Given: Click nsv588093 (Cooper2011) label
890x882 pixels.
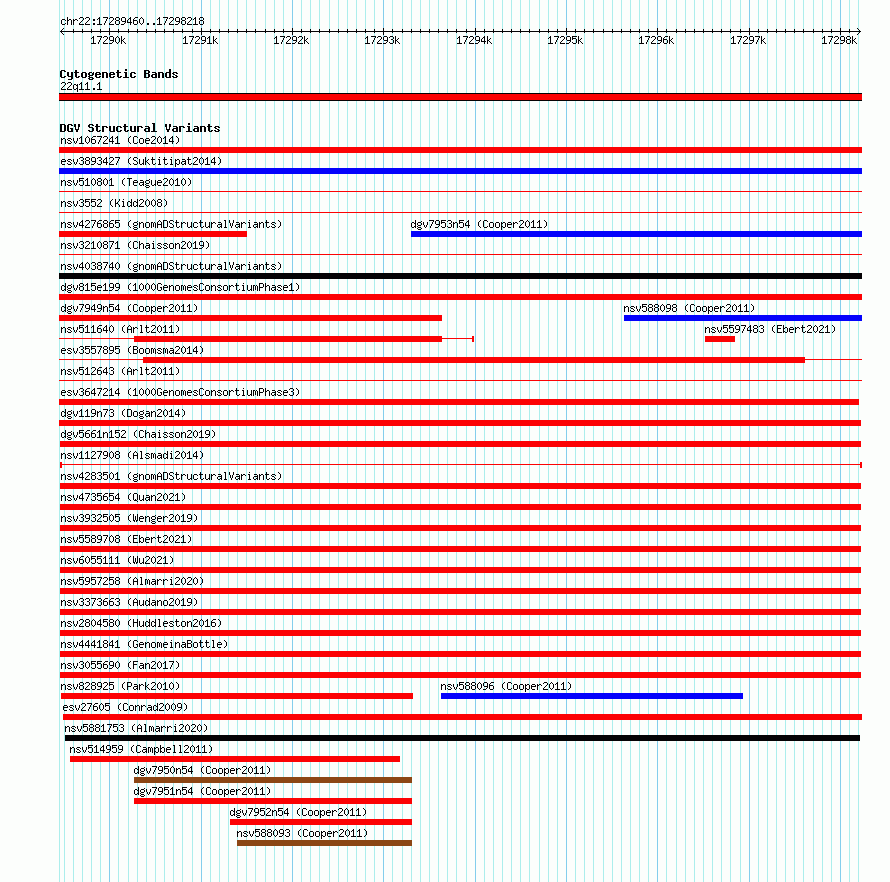Looking at the screenshot, I should click(302, 833).
